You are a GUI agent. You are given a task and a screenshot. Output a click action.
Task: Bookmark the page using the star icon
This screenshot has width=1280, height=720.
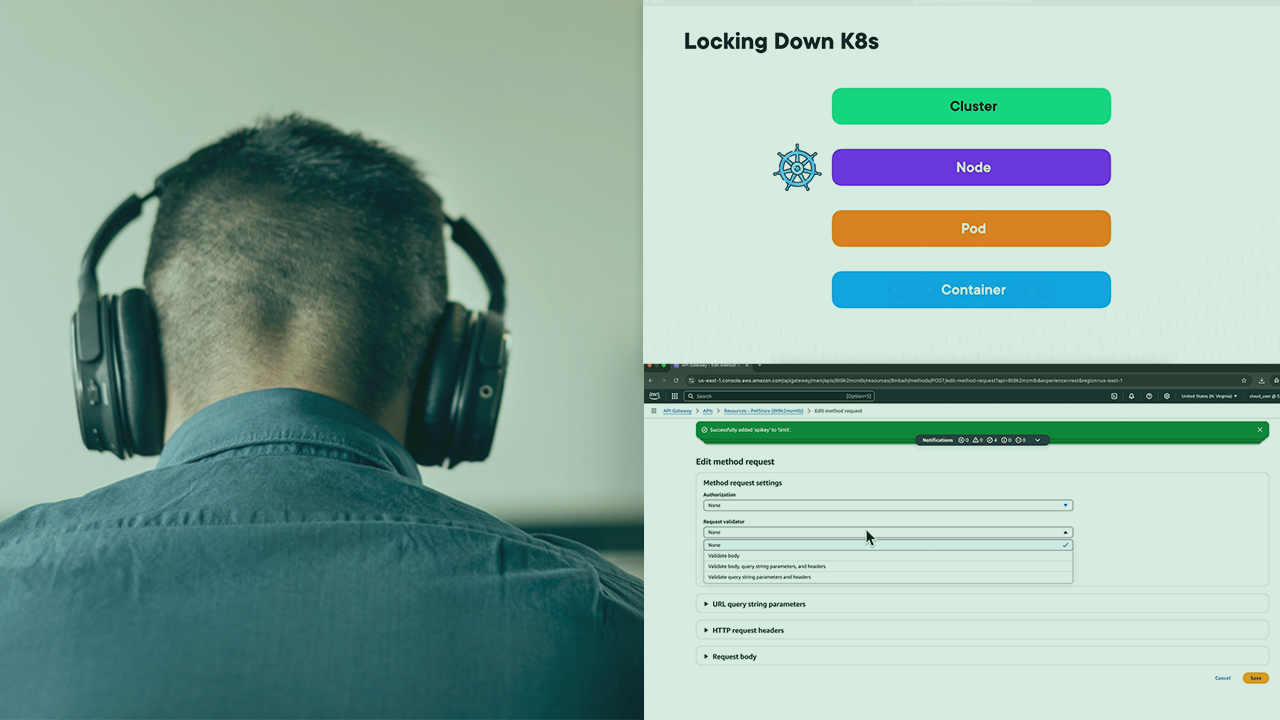pyautogui.click(x=1244, y=380)
